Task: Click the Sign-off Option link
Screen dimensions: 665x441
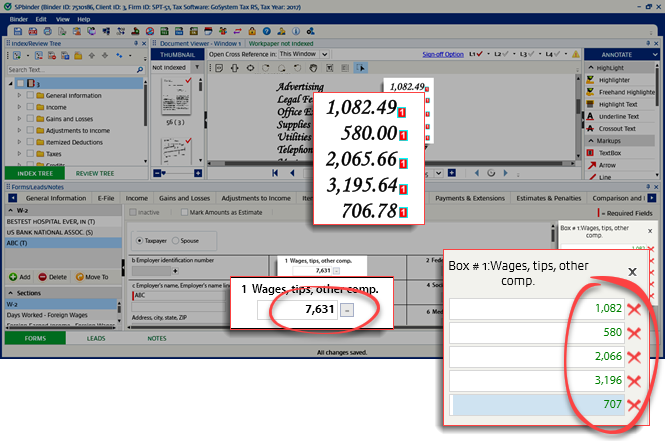Action: 442,54
